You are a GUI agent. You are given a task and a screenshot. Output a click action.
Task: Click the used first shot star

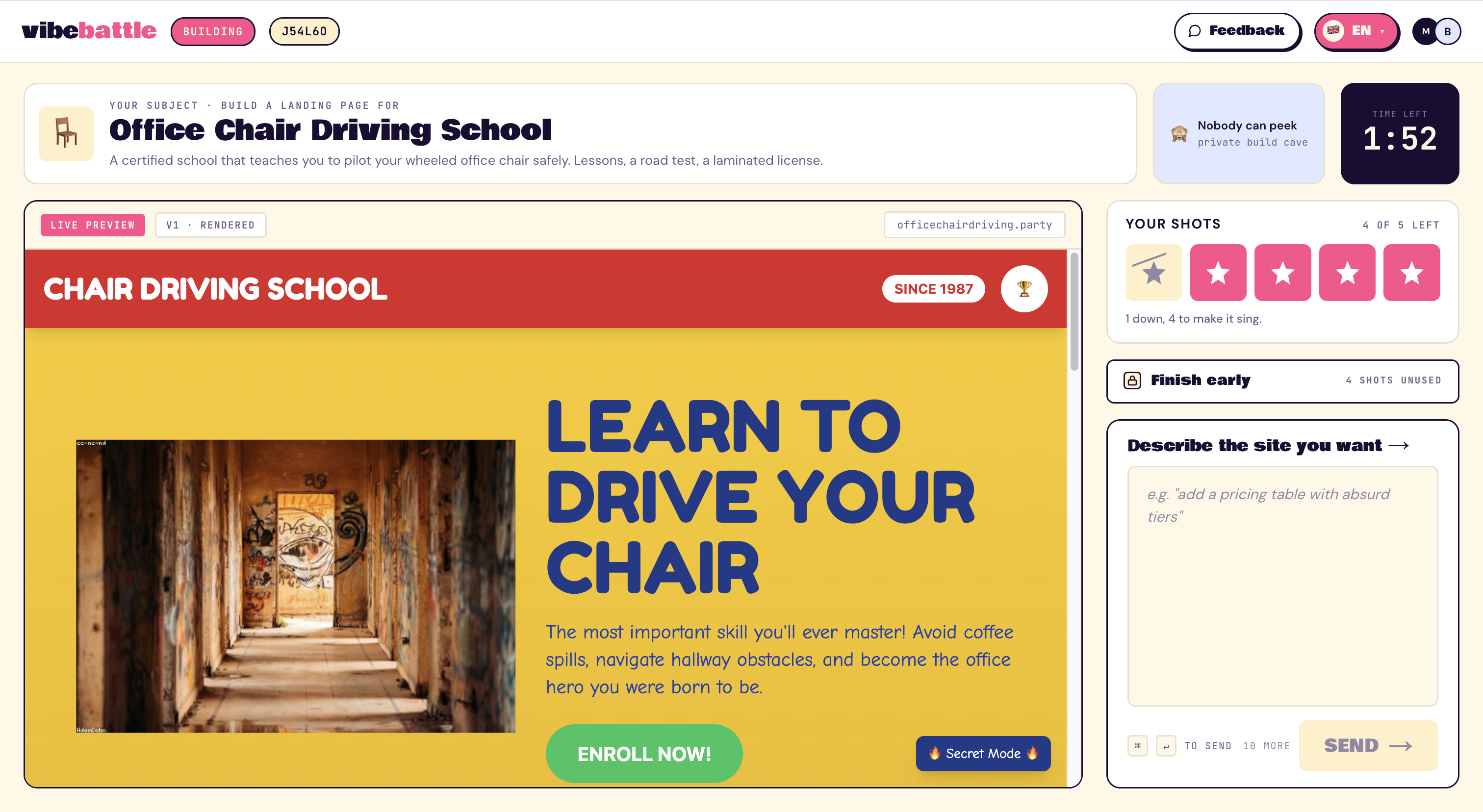click(1154, 272)
